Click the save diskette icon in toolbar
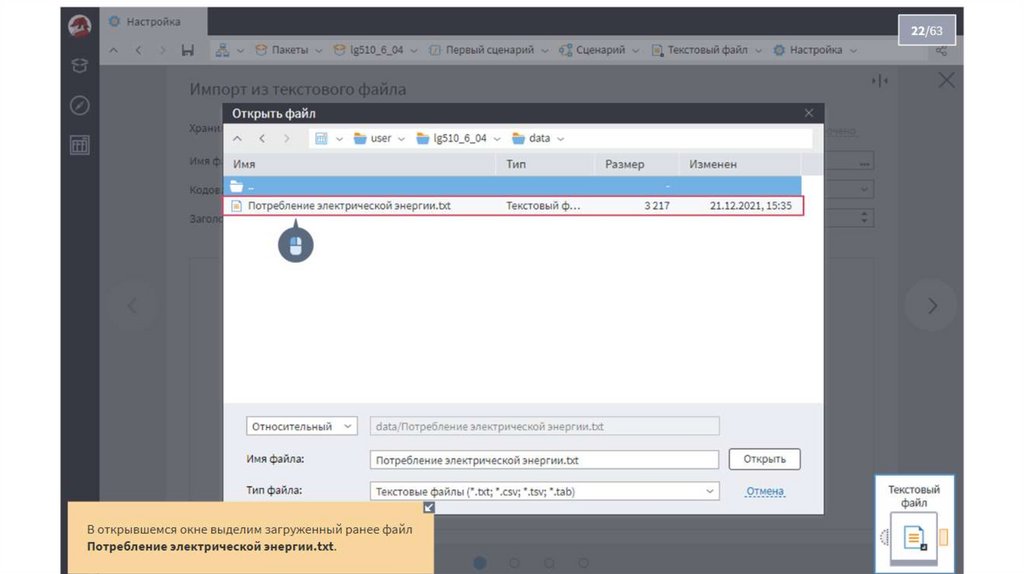1024x574 pixels. (188, 50)
